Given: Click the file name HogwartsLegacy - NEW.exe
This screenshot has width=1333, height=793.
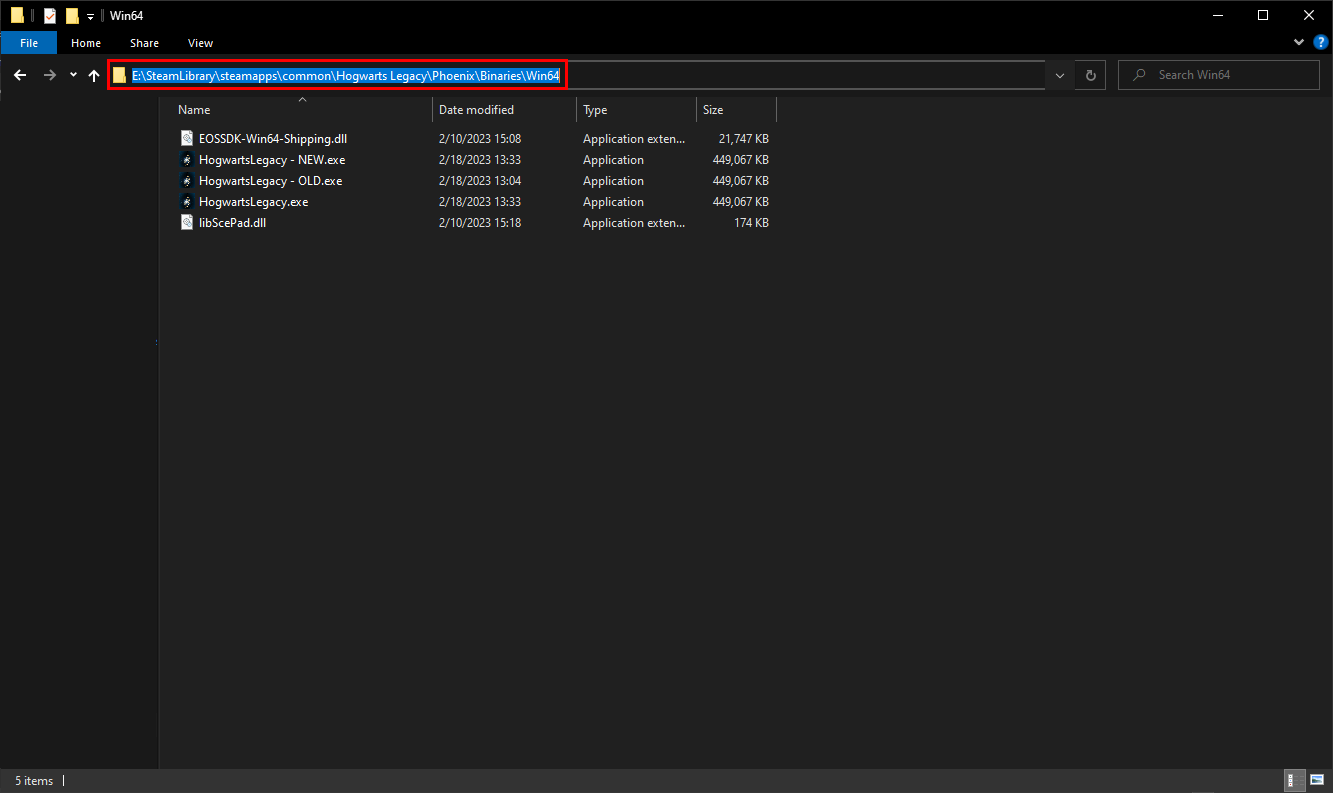Looking at the screenshot, I should (272, 160).
